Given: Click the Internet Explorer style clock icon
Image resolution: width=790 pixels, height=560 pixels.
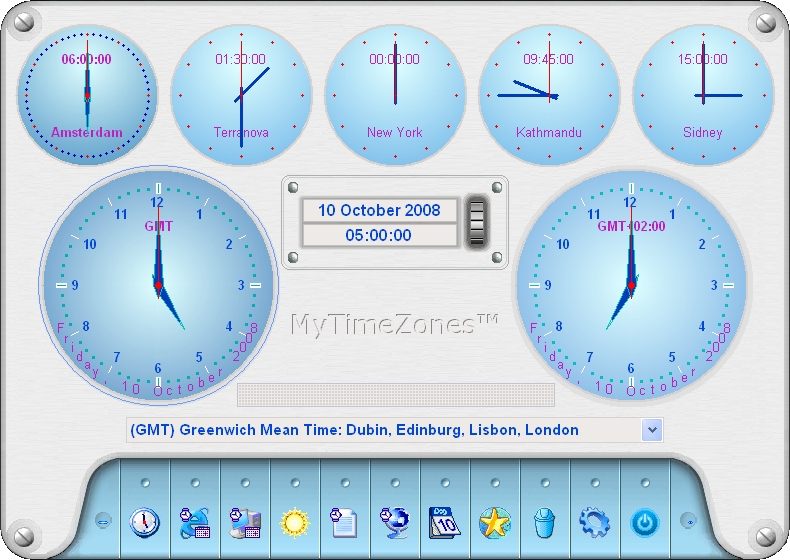Looking at the screenshot, I should tap(195, 522).
